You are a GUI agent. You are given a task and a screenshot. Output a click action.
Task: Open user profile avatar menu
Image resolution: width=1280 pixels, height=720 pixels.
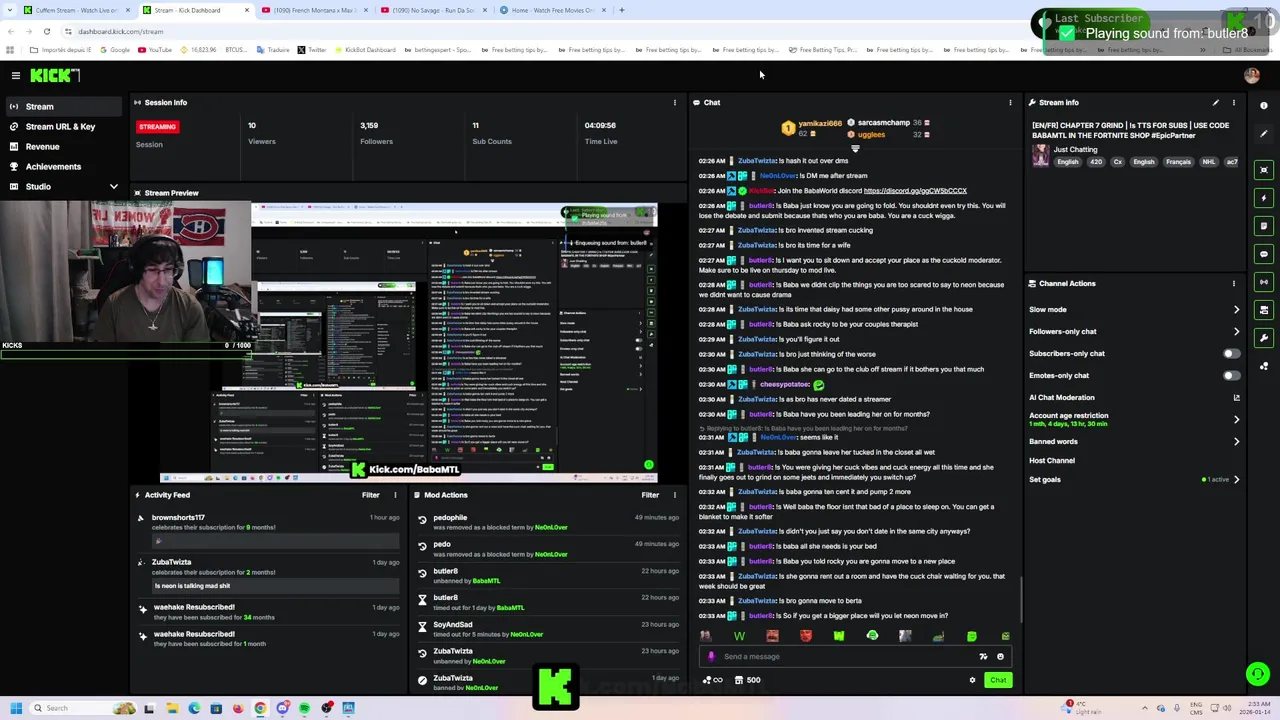[1251, 75]
